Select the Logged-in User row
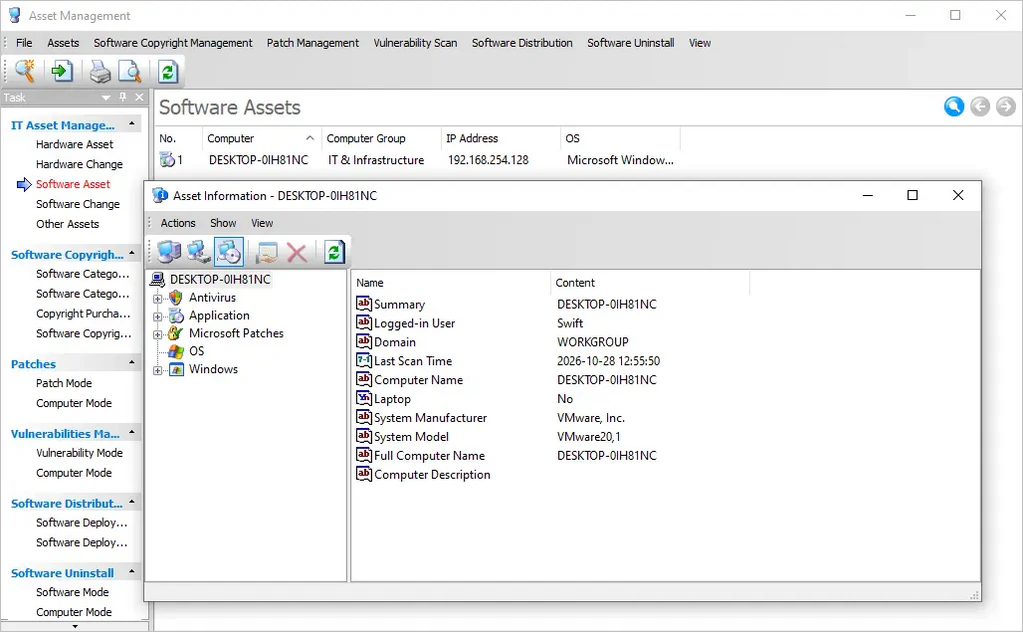This screenshot has width=1023, height=632. click(x=551, y=323)
